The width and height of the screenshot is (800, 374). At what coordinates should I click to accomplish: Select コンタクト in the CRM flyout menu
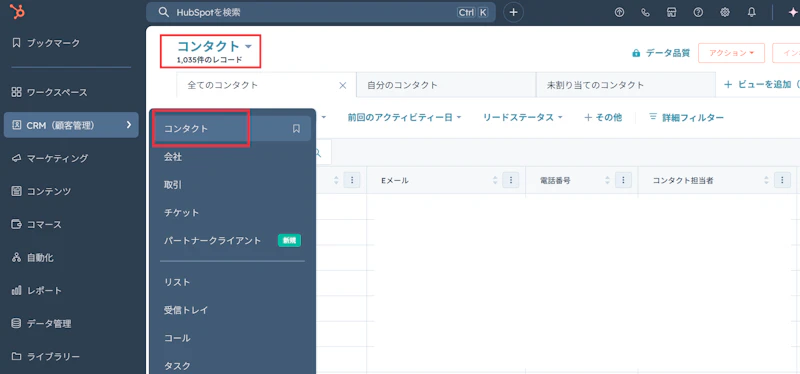tap(232, 129)
